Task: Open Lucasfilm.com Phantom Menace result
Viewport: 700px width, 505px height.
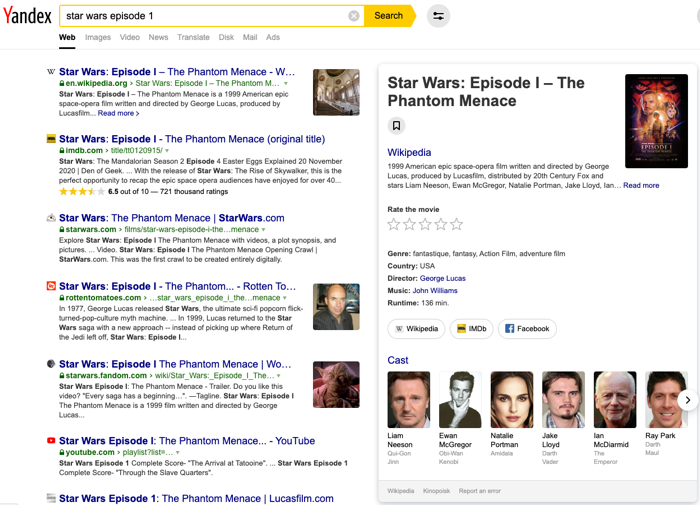Action: 196,498
